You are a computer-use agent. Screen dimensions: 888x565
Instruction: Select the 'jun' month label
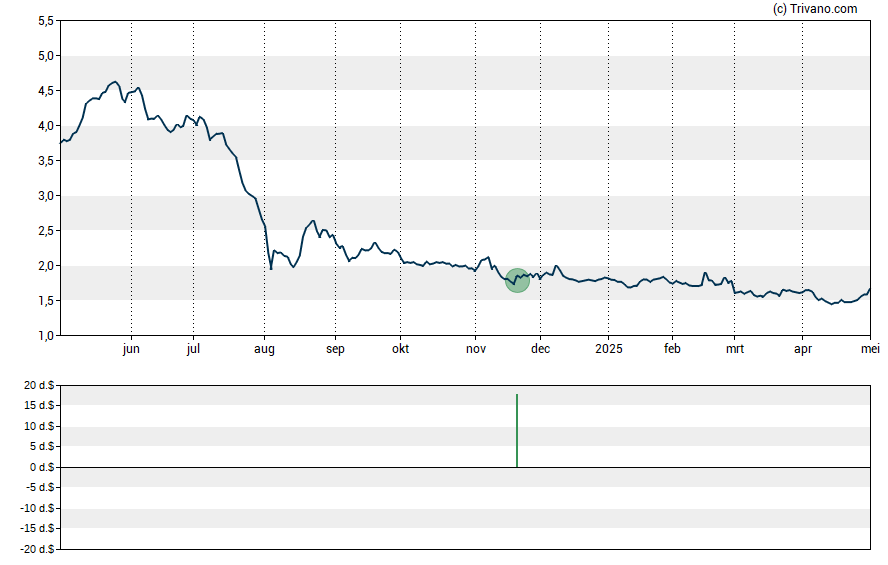131,349
